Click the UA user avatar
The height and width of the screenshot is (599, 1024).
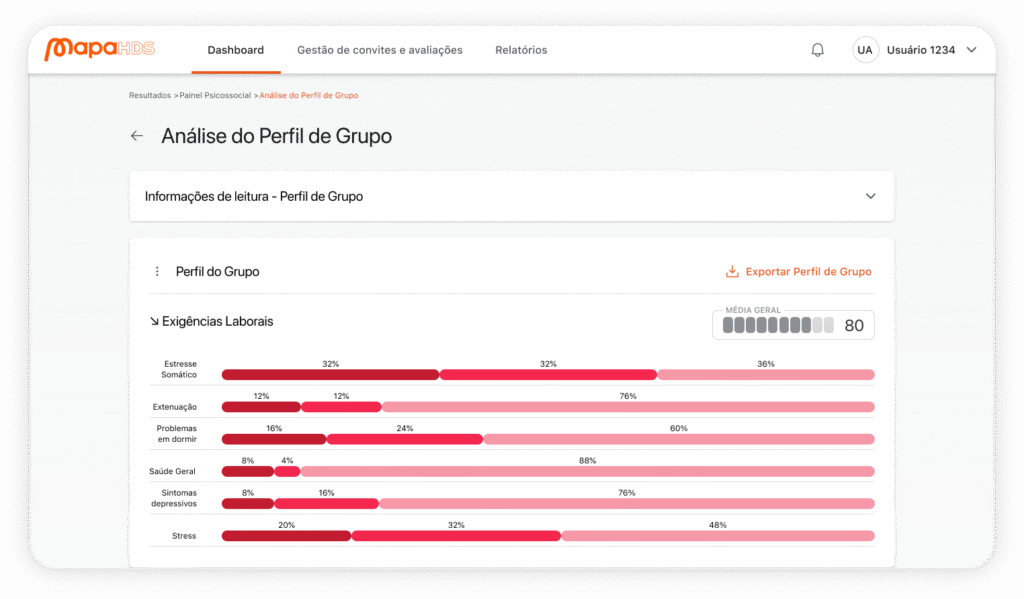point(865,50)
